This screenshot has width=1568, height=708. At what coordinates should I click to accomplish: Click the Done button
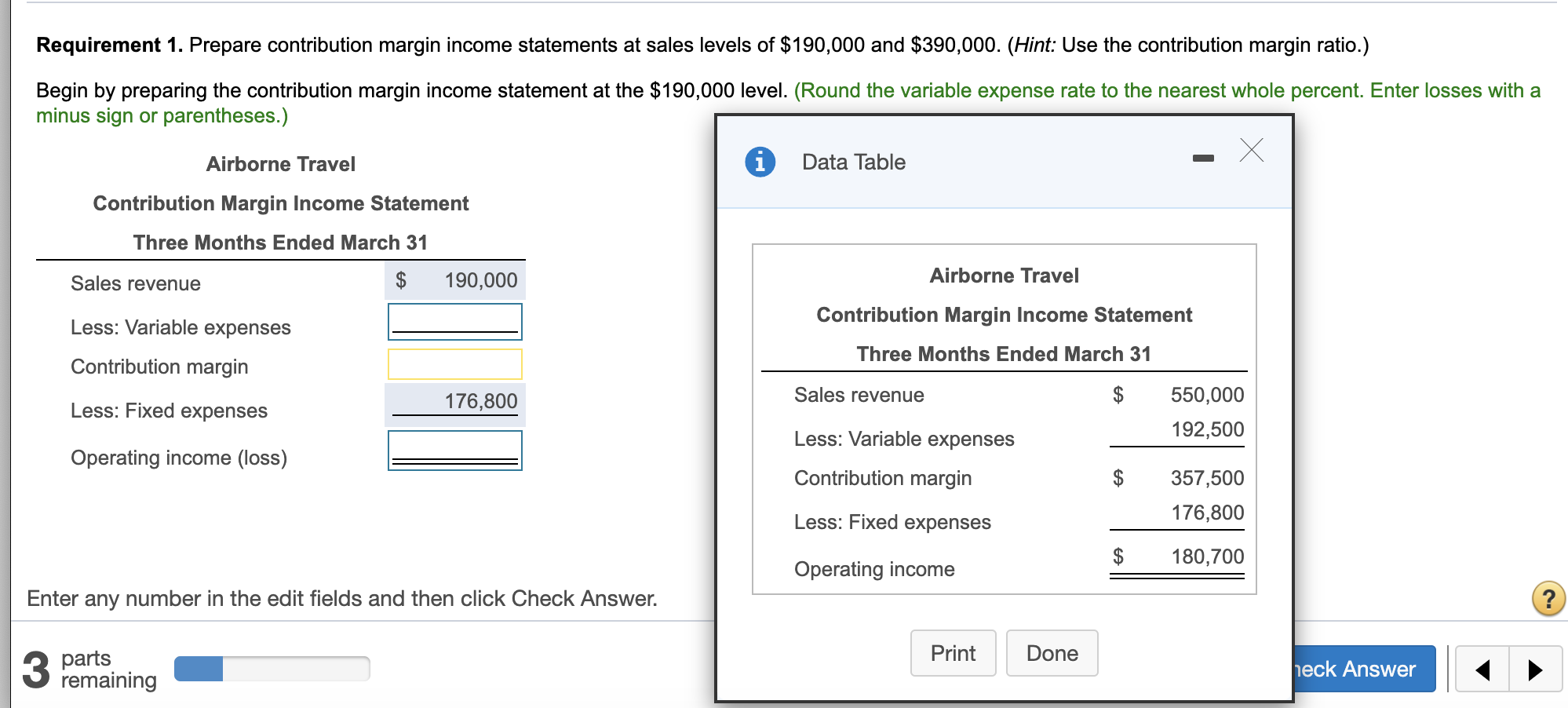click(1052, 652)
